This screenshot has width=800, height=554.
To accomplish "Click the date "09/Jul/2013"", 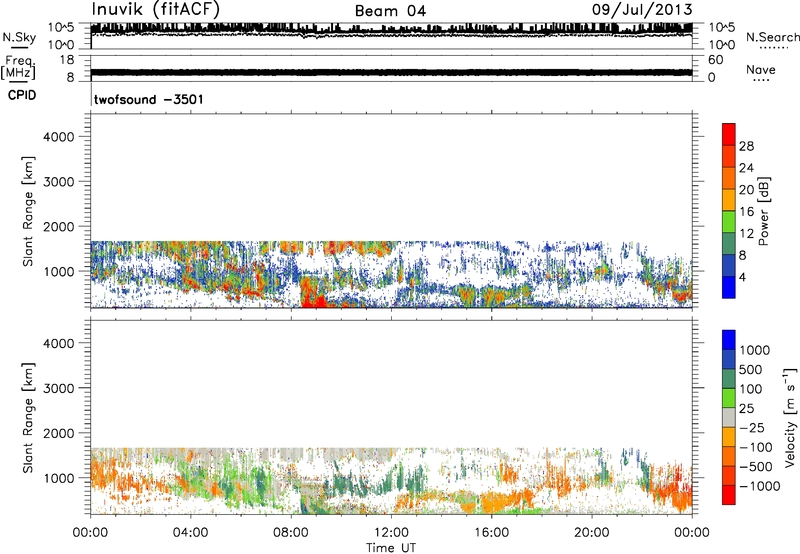I will (642, 10).
